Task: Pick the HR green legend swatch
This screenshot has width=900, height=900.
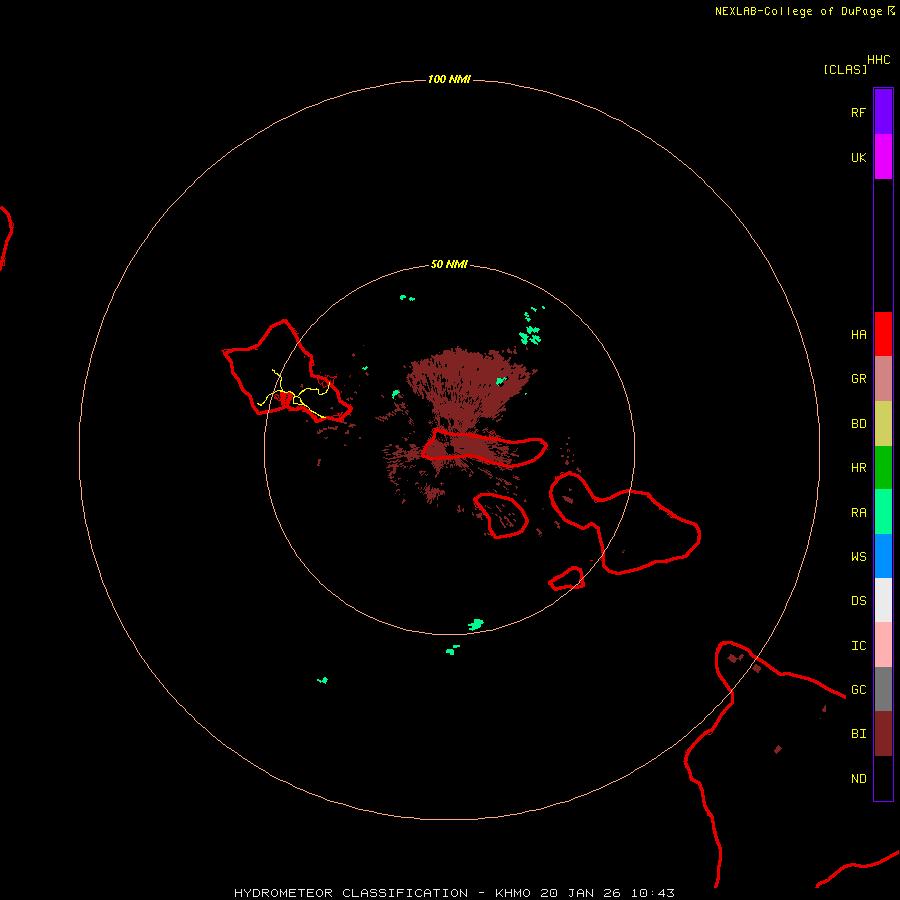Action: (x=883, y=467)
